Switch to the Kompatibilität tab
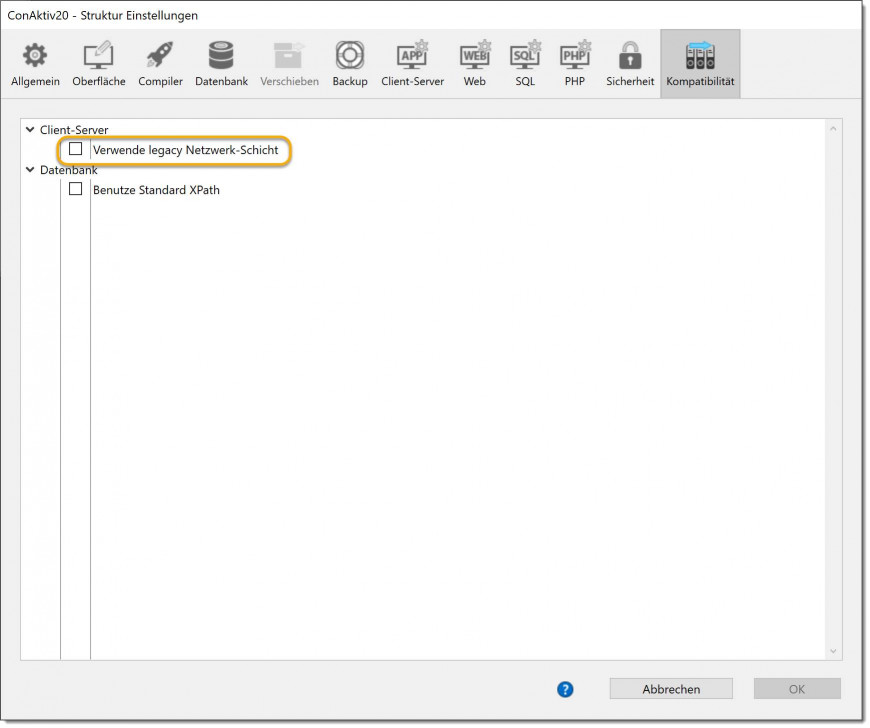This screenshot has height=728, width=870. coord(700,64)
